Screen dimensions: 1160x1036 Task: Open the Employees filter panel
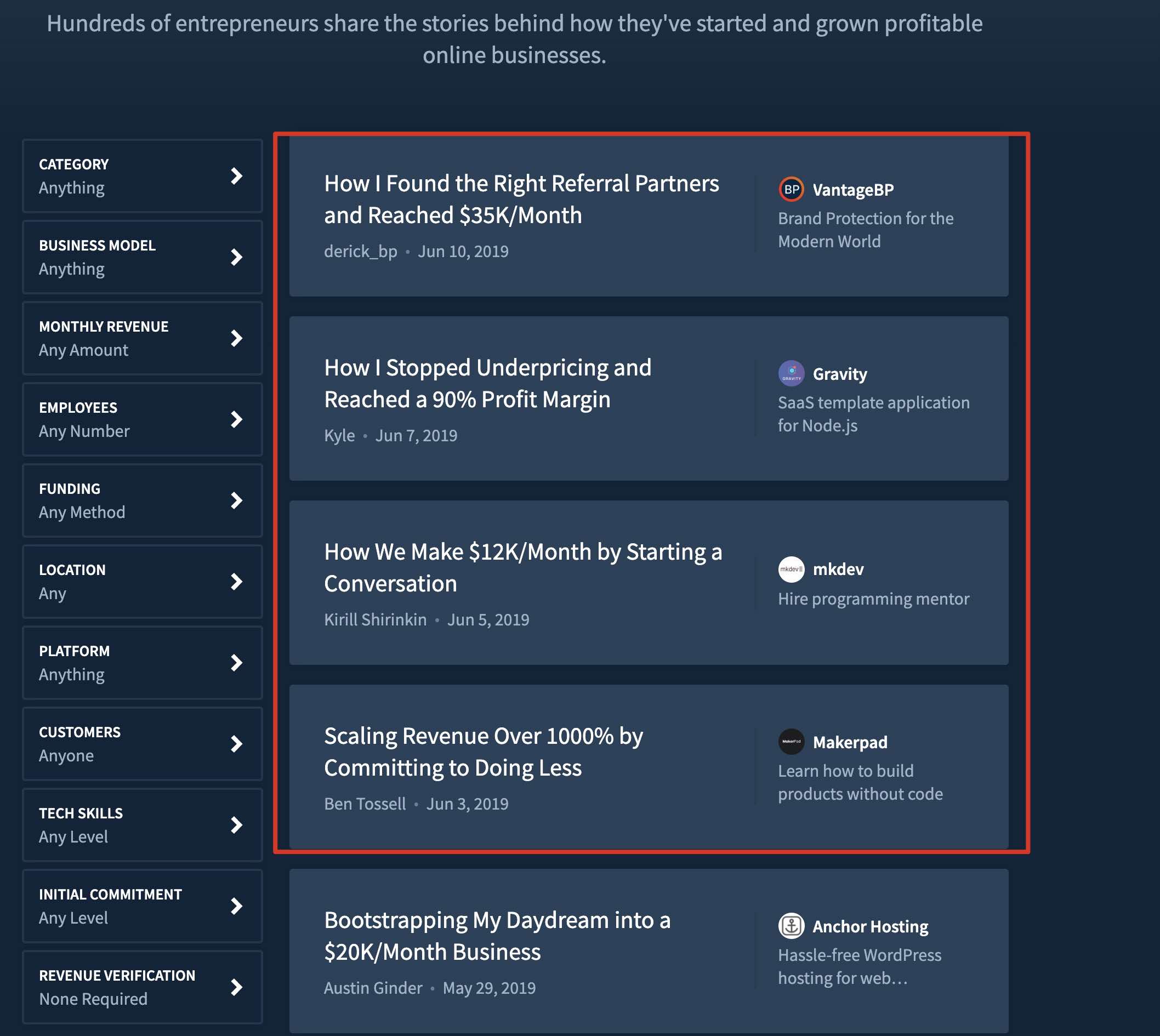142,419
